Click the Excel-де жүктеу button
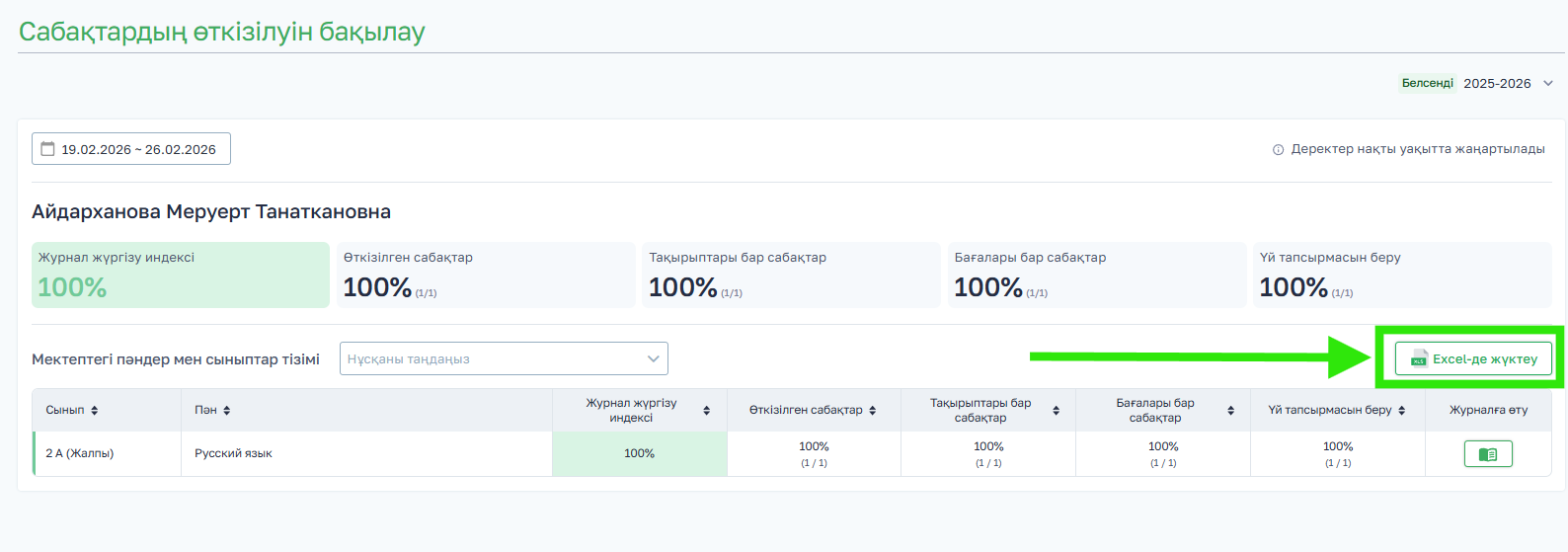1568x552 pixels. coord(1473,358)
